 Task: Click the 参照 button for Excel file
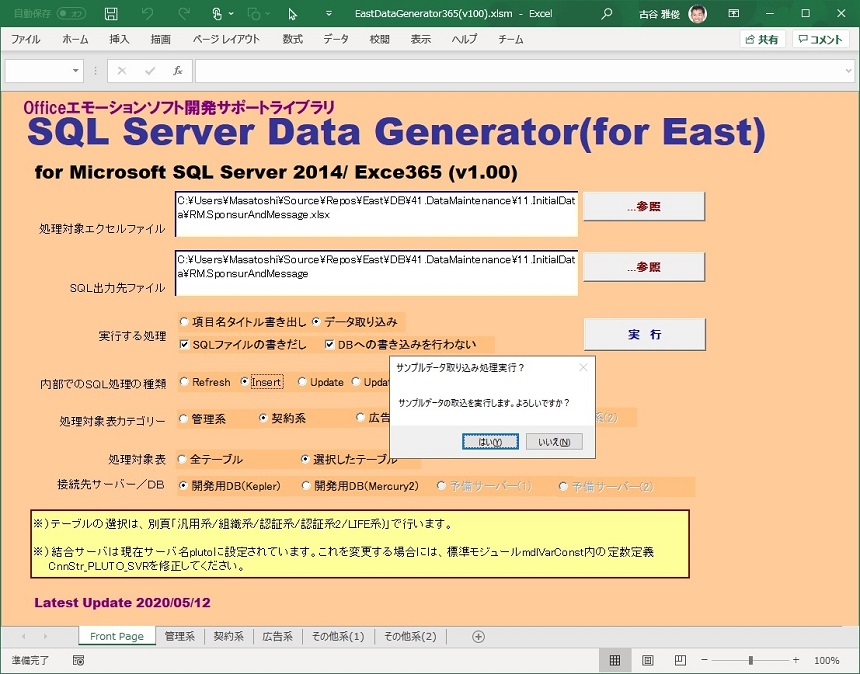pyautogui.click(x=644, y=206)
